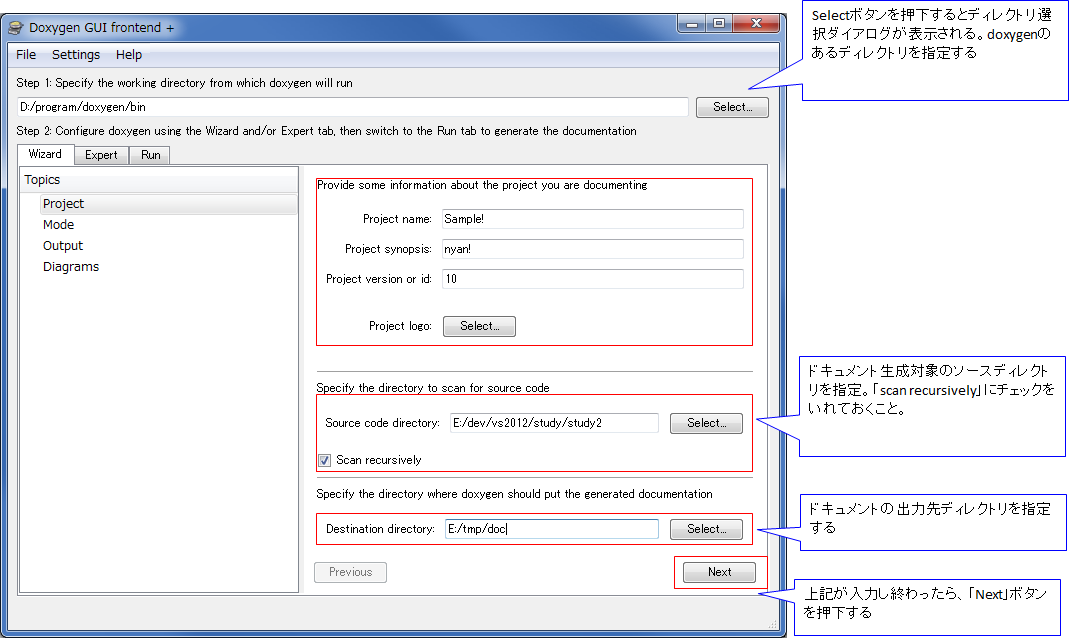Toggle the Scan recursively checkbox
The height and width of the screenshot is (638, 1069).
[325, 460]
